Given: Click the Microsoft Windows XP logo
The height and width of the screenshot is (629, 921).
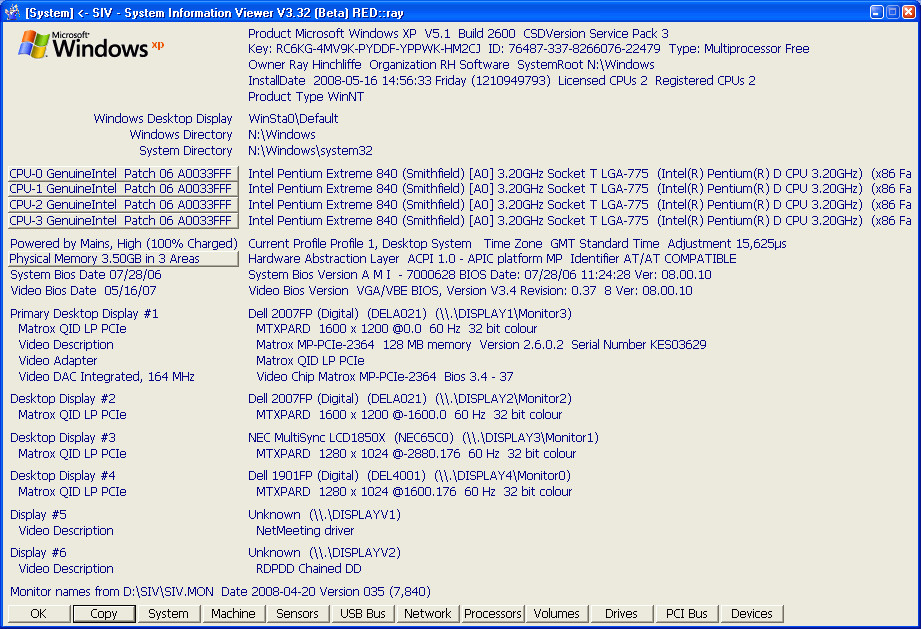Looking at the screenshot, I should (x=91, y=45).
